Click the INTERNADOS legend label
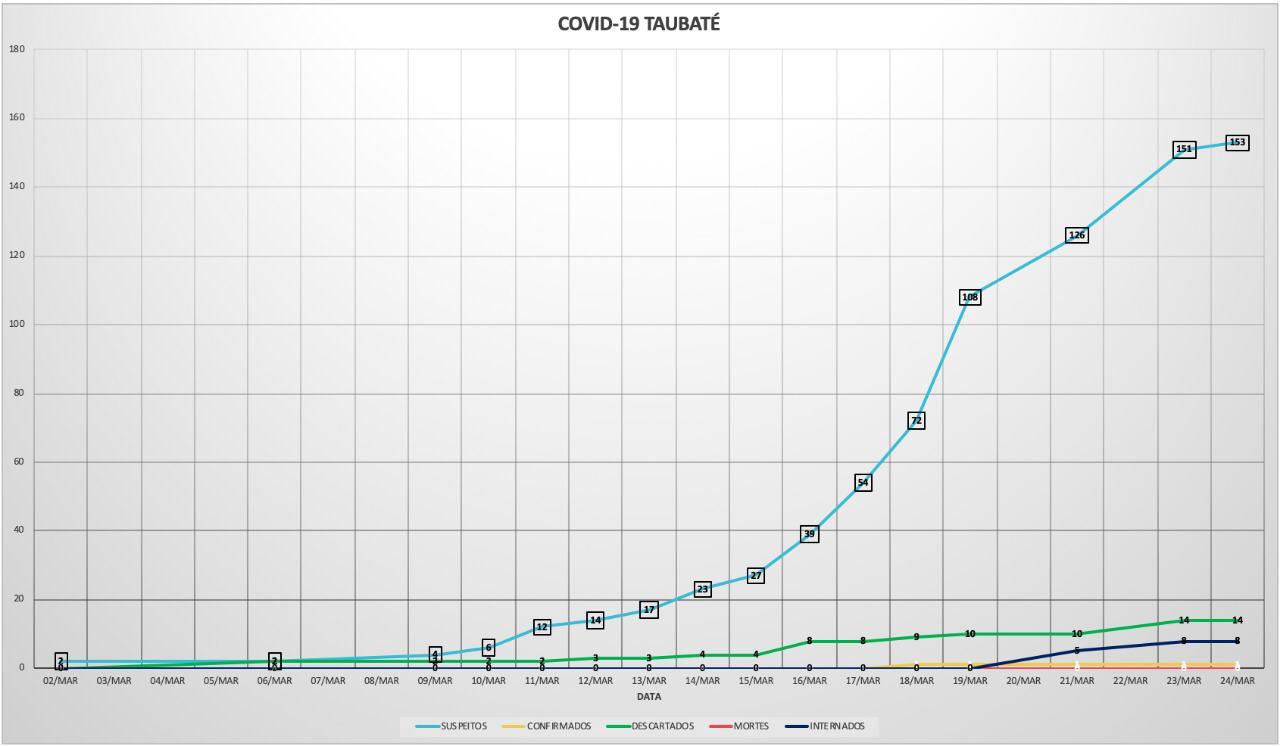The image size is (1280, 746). (x=836, y=726)
